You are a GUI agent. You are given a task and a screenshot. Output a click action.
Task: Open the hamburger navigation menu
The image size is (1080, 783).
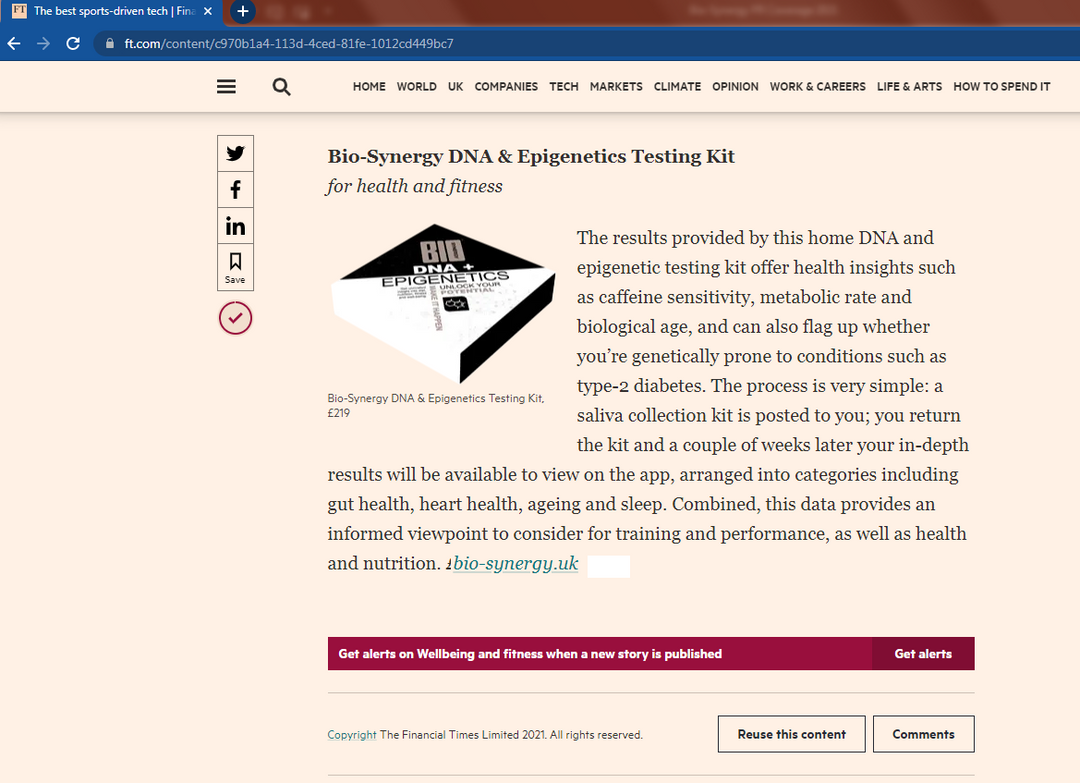[x=227, y=87]
